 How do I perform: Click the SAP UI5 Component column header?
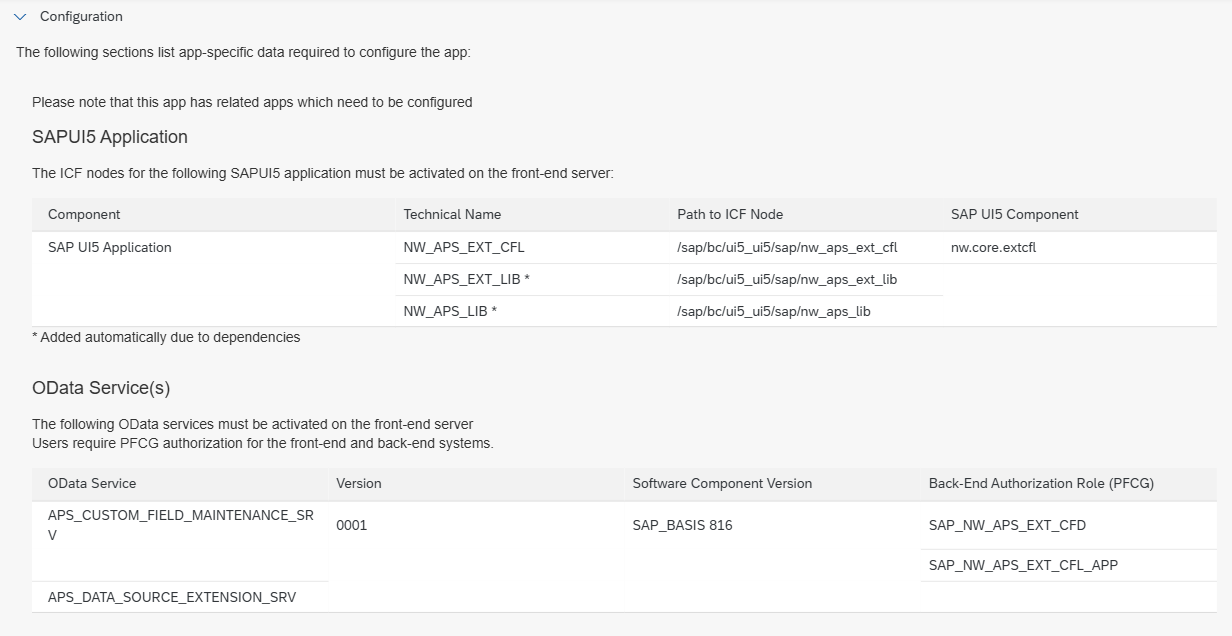1015,214
